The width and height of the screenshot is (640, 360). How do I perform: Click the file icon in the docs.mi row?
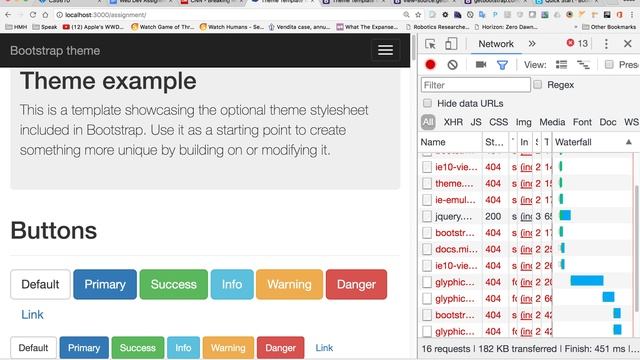(427, 249)
